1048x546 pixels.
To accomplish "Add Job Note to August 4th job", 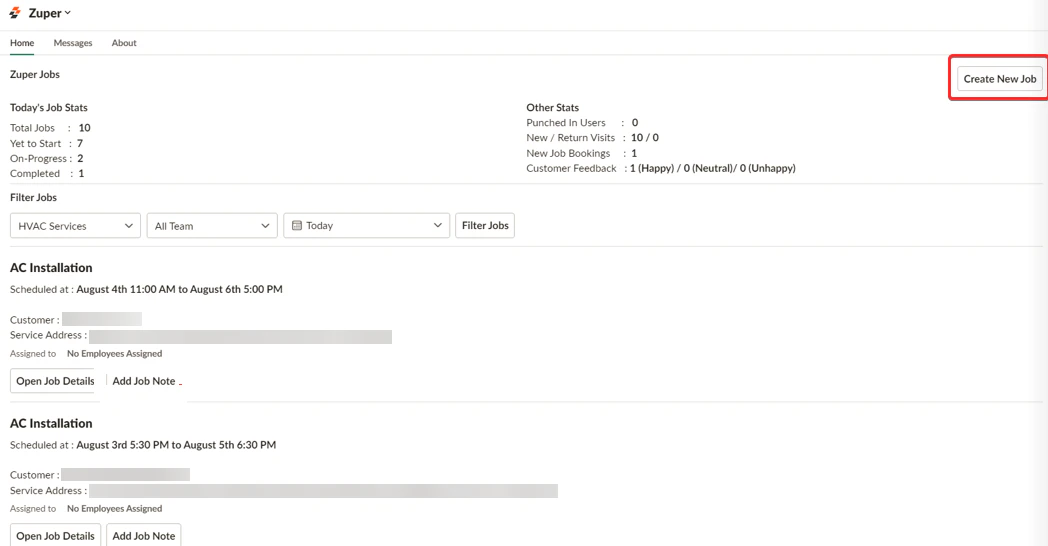I will tap(144, 381).
